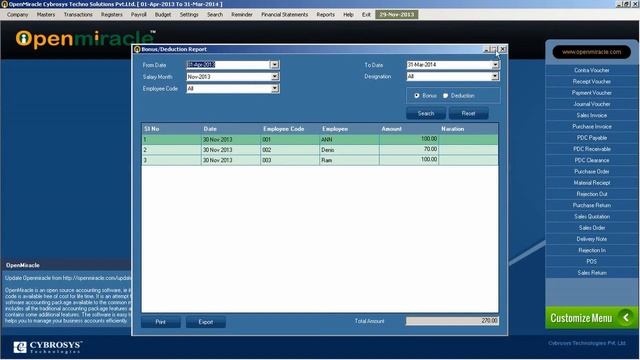Sort by Amount column header
The width and height of the screenshot is (640, 360).
point(409,129)
